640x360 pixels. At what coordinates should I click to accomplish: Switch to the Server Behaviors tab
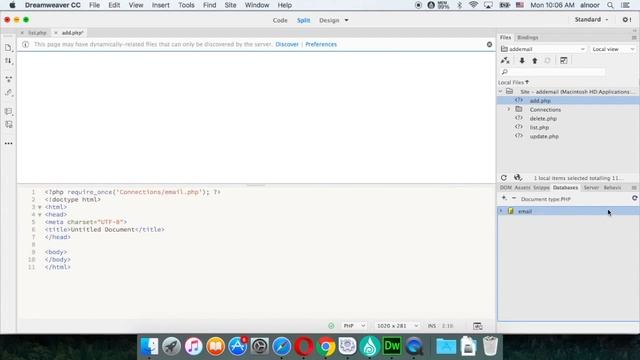(601, 188)
